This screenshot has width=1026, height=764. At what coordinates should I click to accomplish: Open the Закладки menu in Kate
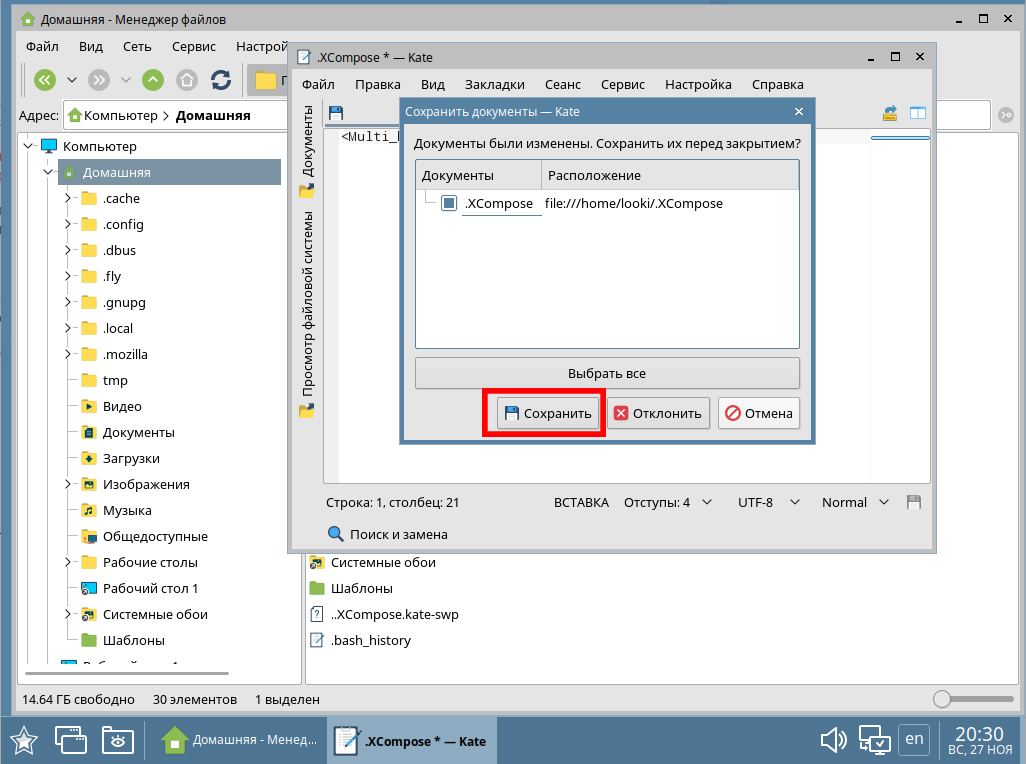494,85
